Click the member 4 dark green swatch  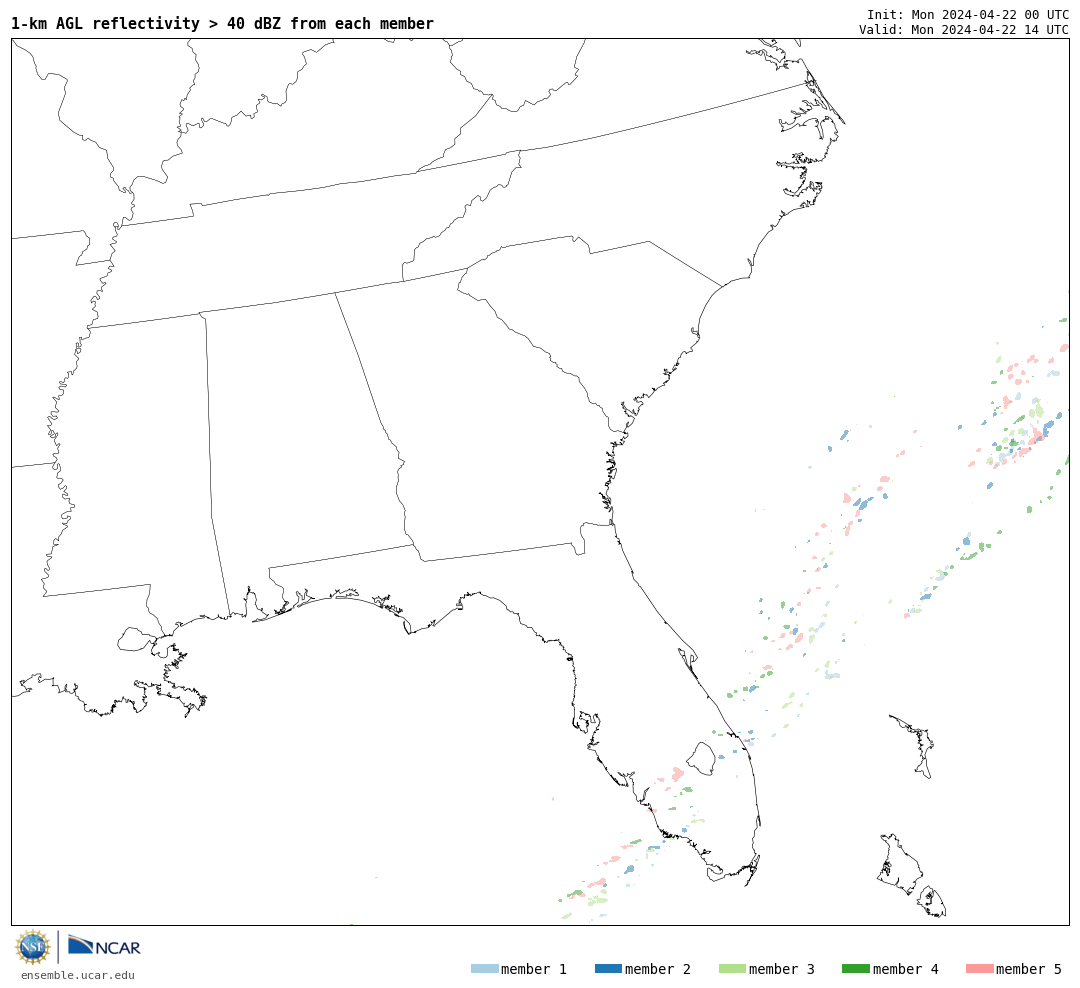click(x=855, y=969)
